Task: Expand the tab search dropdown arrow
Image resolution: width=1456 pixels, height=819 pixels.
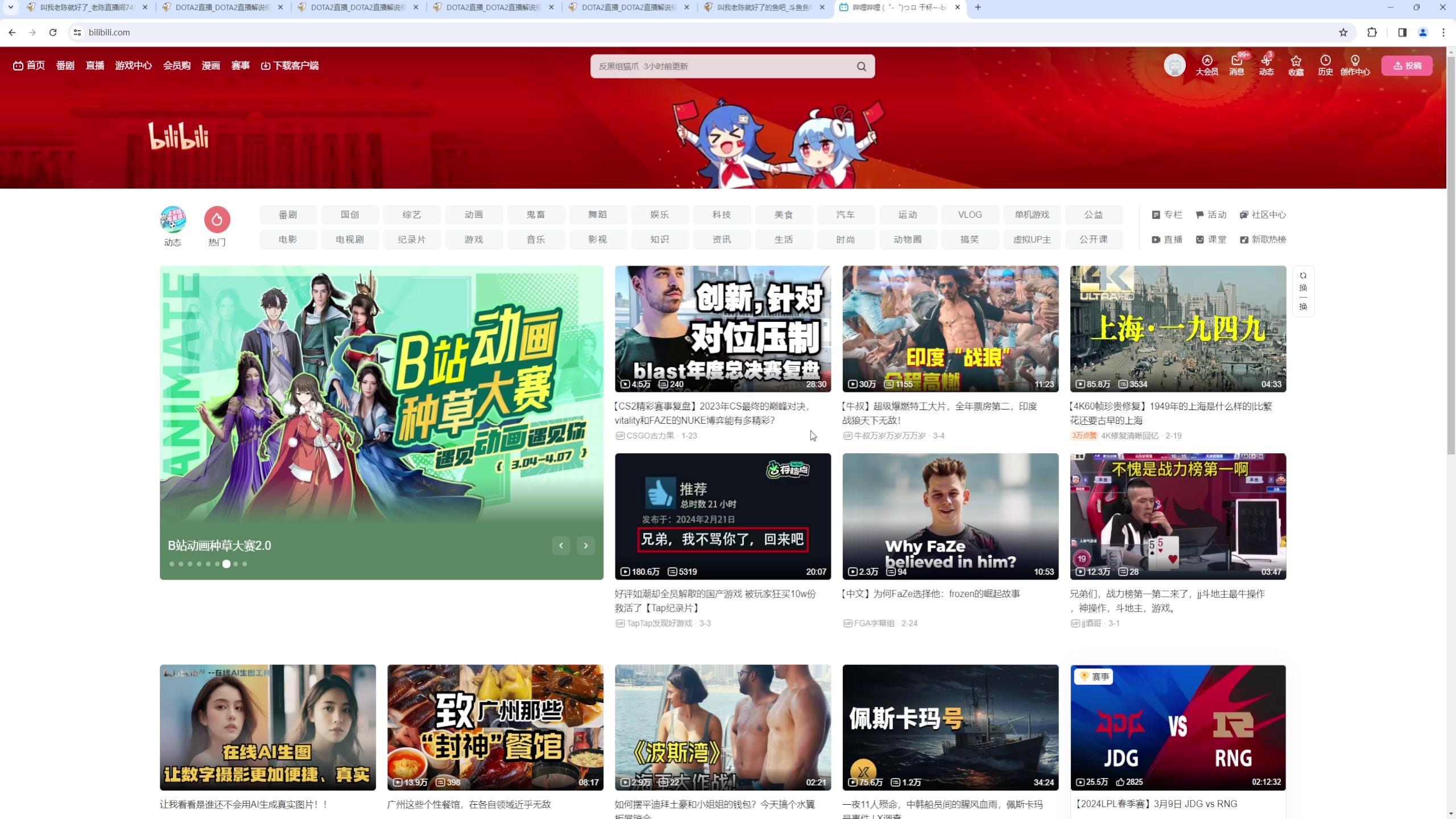Action: [10, 7]
